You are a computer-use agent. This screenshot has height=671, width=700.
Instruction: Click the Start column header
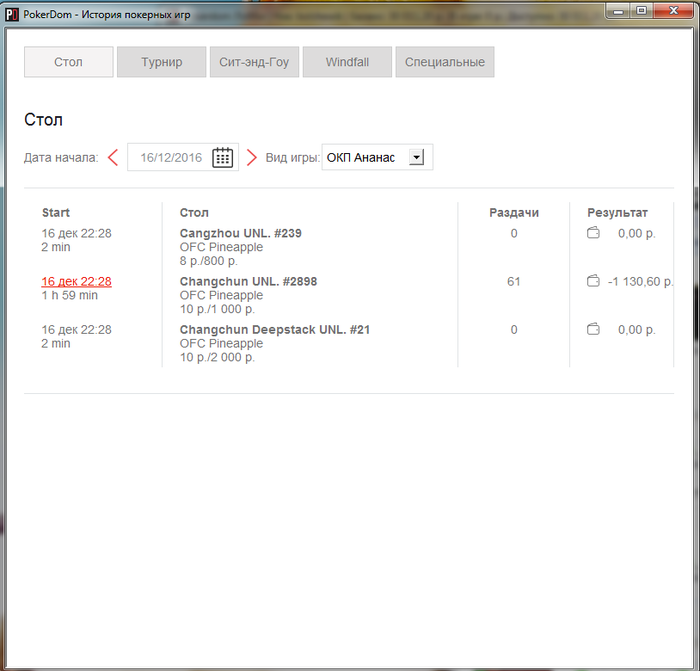click(x=56, y=213)
